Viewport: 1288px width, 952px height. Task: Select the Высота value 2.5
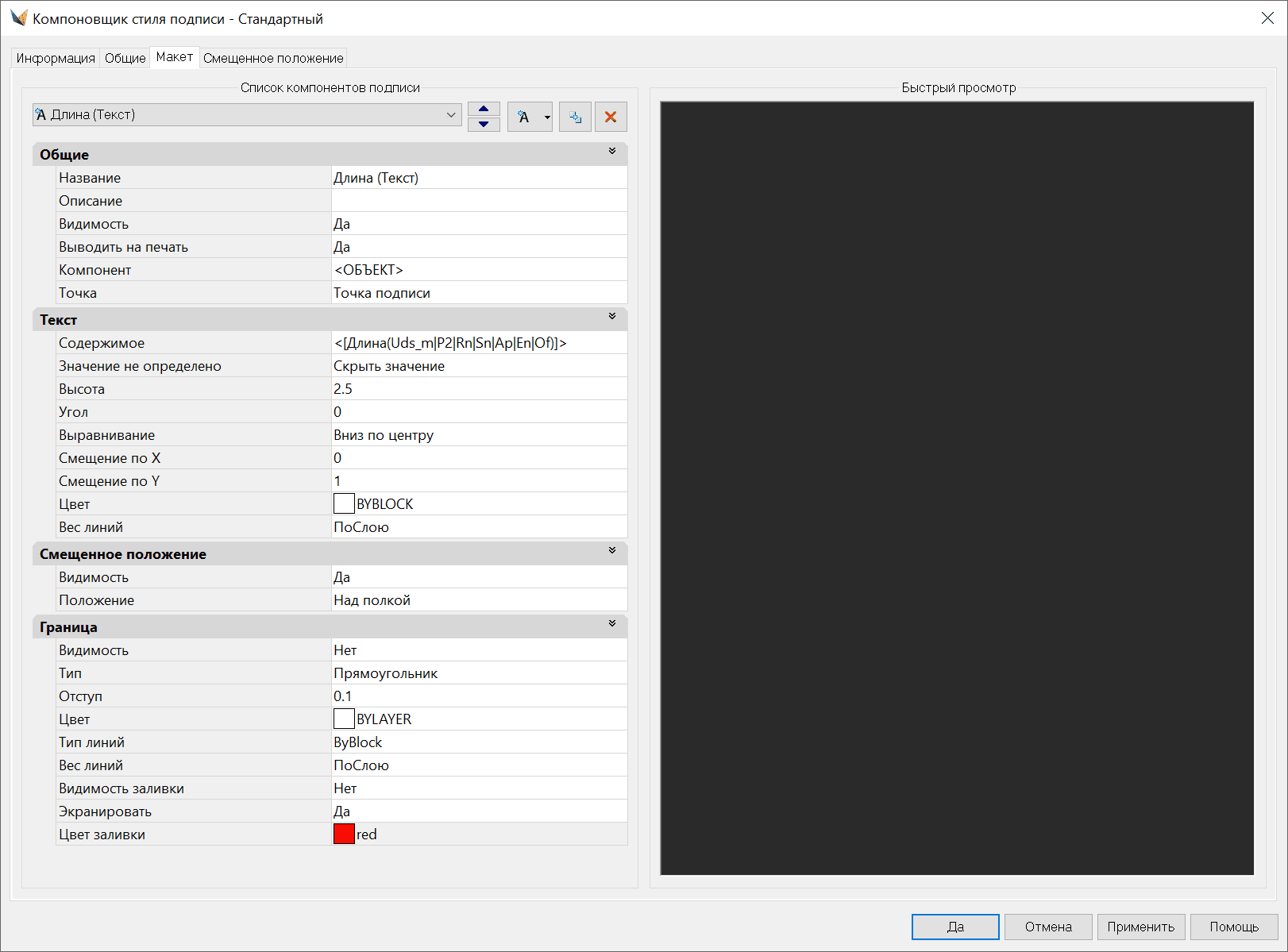[480, 389]
